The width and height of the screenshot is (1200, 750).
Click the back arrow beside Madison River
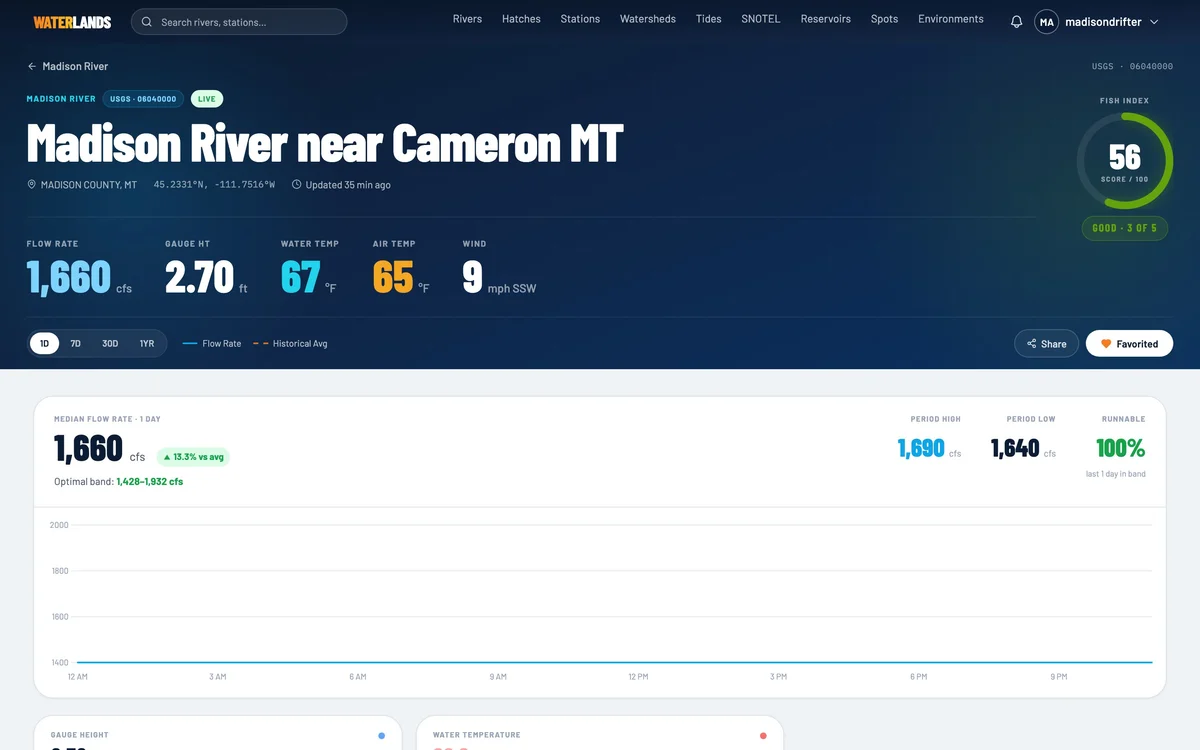click(31, 66)
